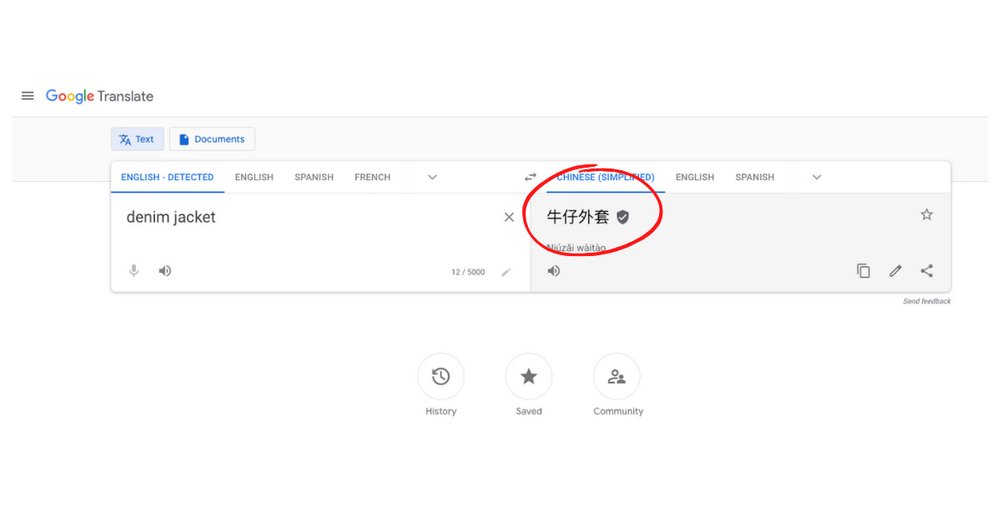Choose Spanish as target language
The height and width of the screenshot is (528, 1000).
tap(754, 177)
